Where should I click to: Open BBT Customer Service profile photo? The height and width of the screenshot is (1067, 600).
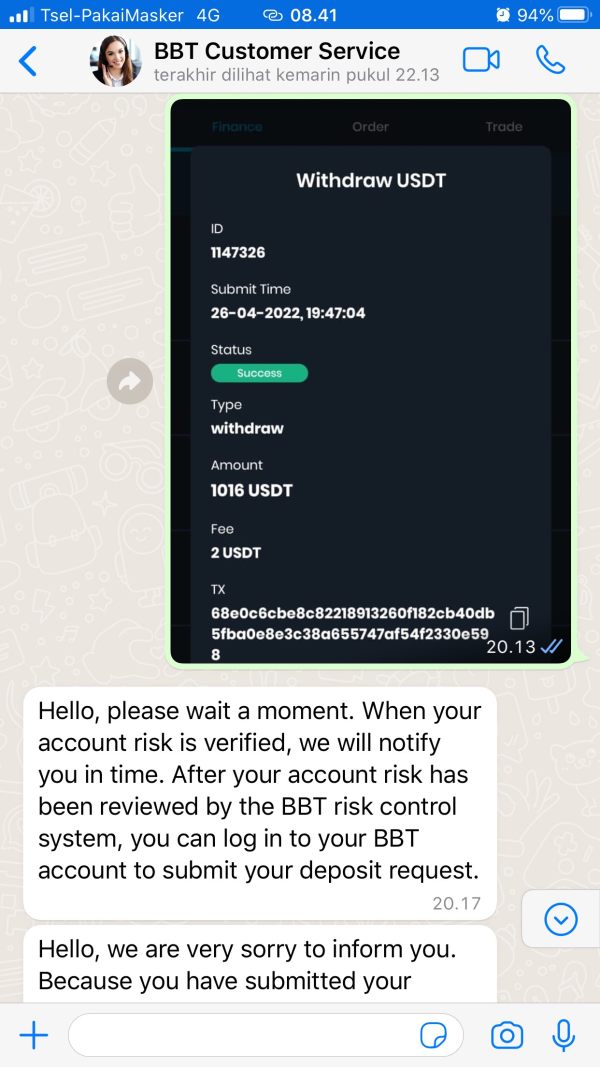click(116, 61)
